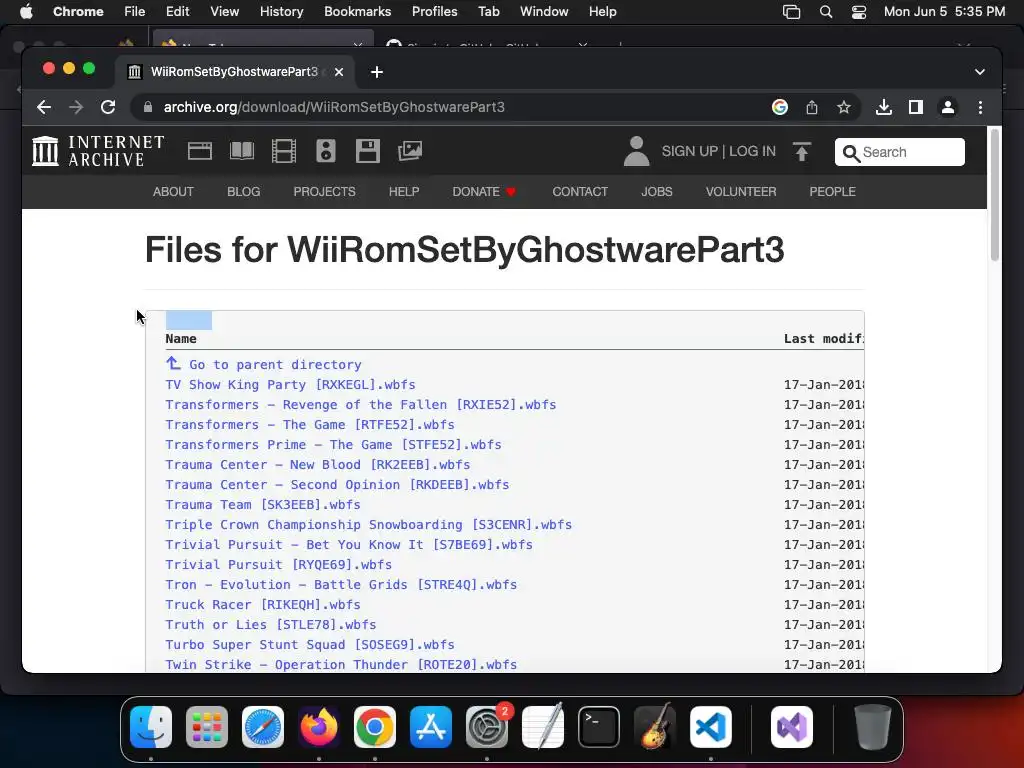Open Spotlight search in the menu bar
Viewport: 1024px width, 768px height.
(x=825, y=12)
